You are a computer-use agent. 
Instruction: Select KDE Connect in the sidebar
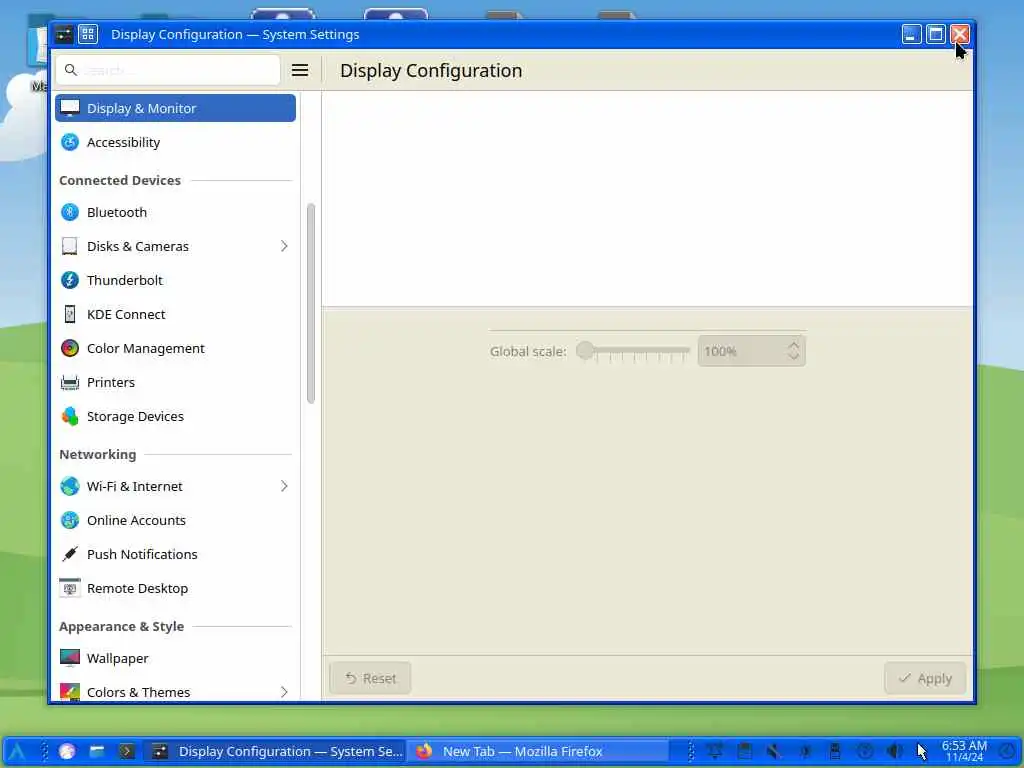click(175, 314)
